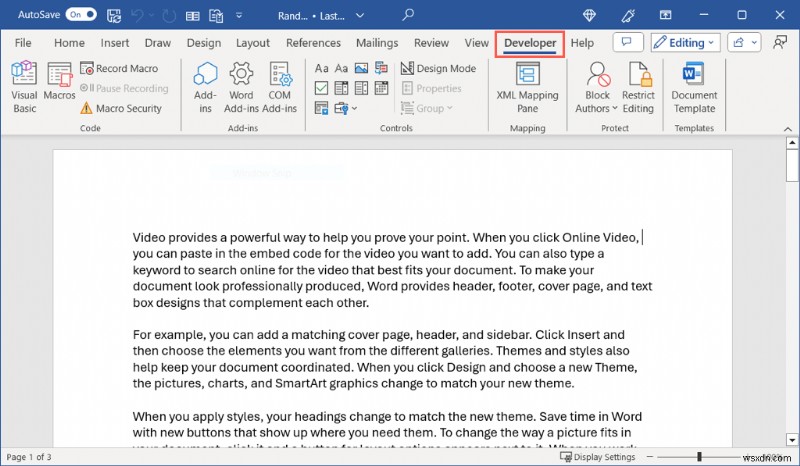Open the Editing mode dropdown
Image resolution: width=800 pixels, height=466 pixels.
pyautogui.click(x=686, y=42)
